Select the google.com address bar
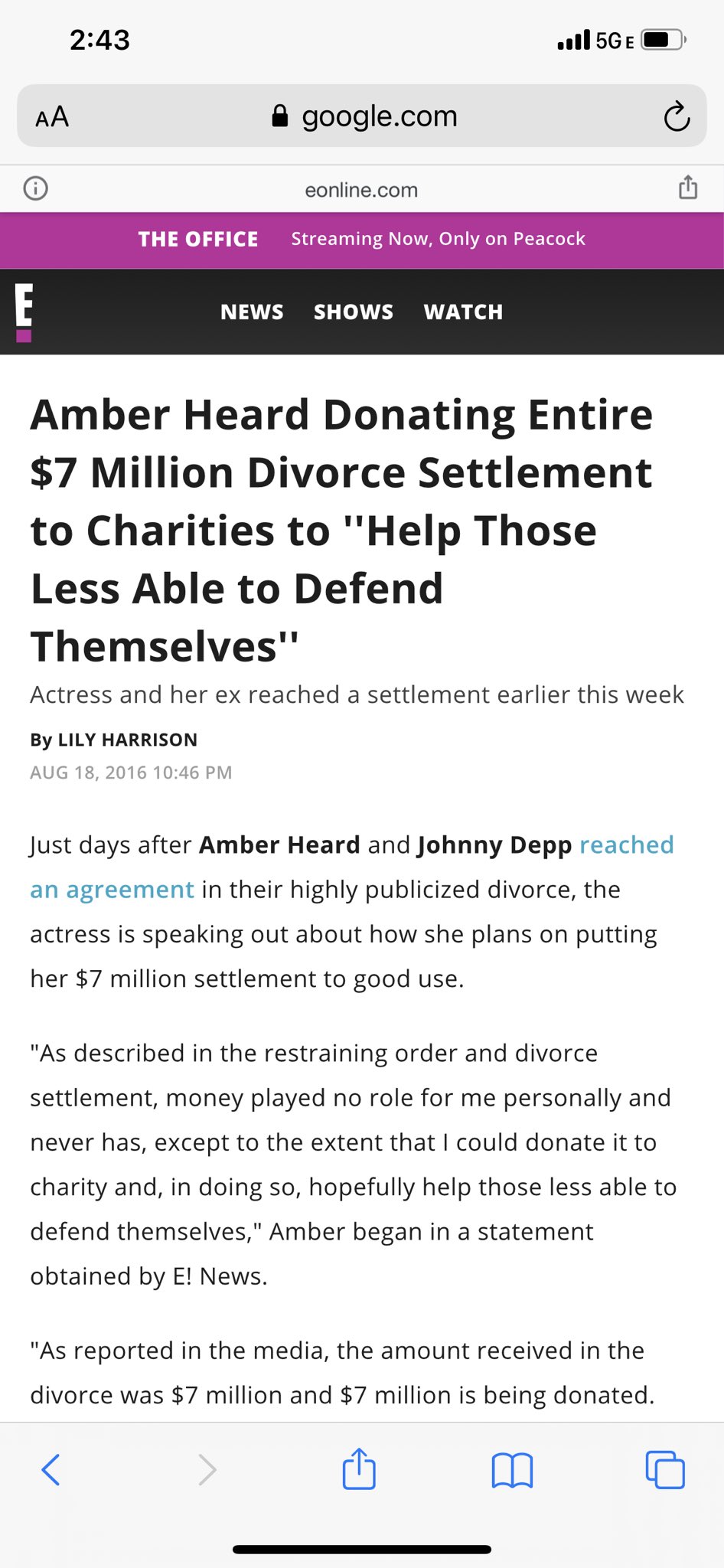 coord(361,116)
